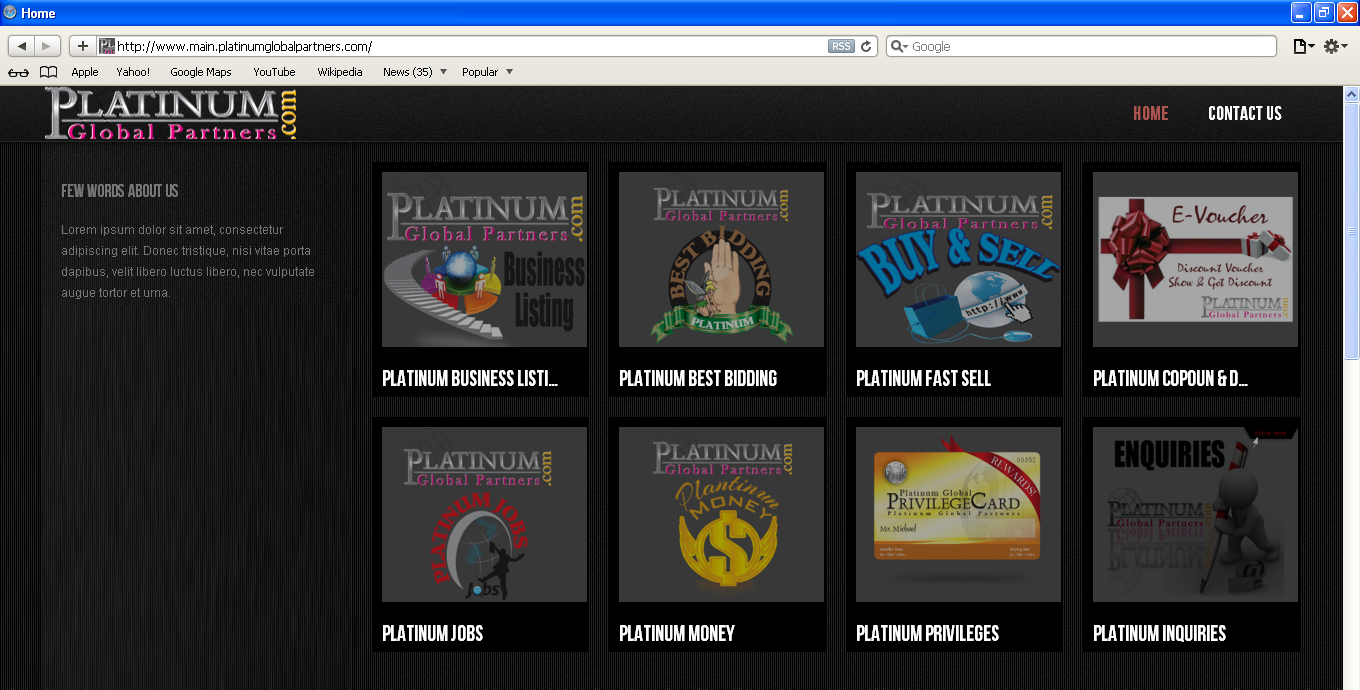The height and width of the screenshot is (690, 1360).
Task: Click the PLATINUM BEST BIDDING title
Action: pos(698,378)
